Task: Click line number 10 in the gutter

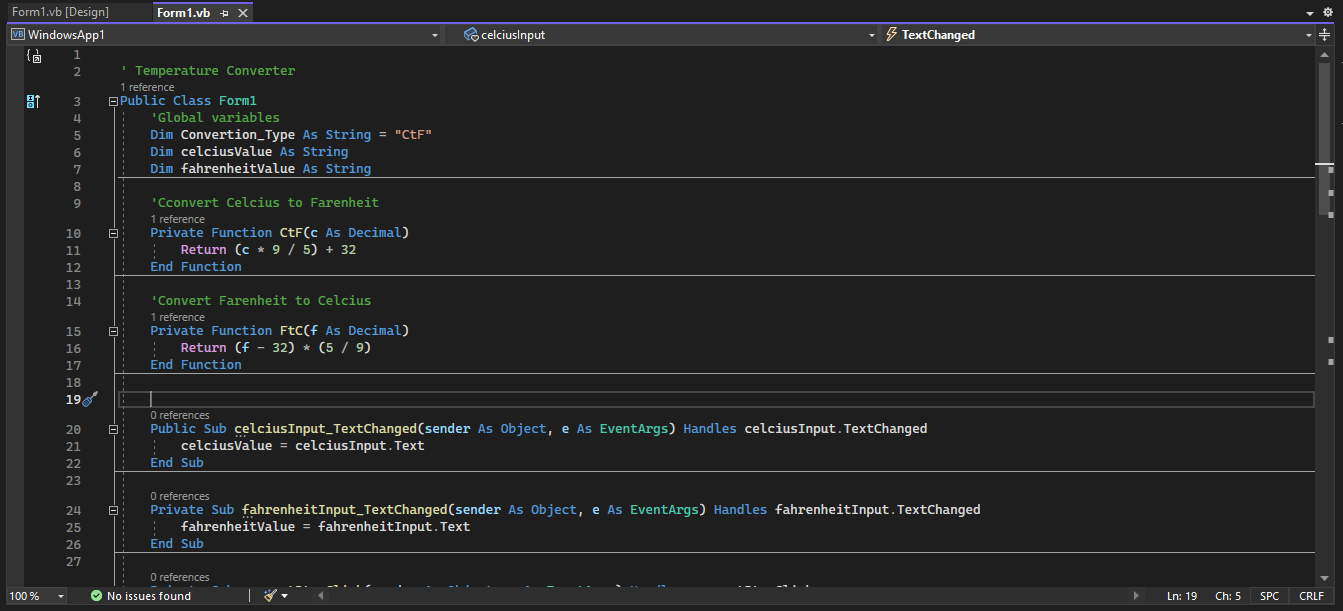Action: pyautogui.click(x=74, y=233)
